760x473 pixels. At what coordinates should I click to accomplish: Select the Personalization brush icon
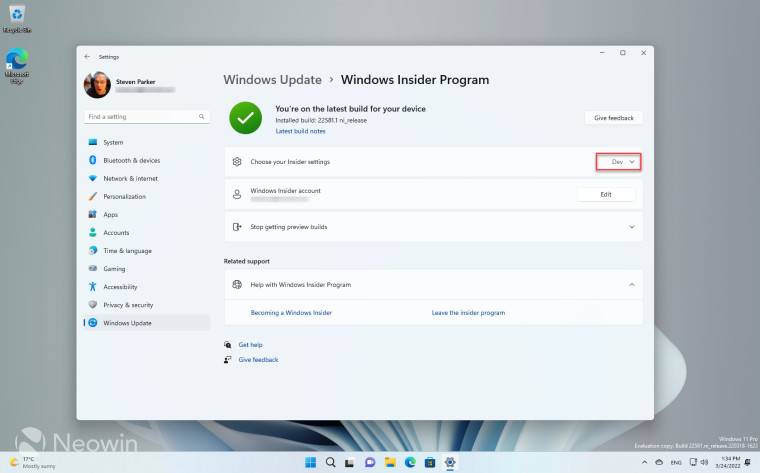tap(93, 196)
